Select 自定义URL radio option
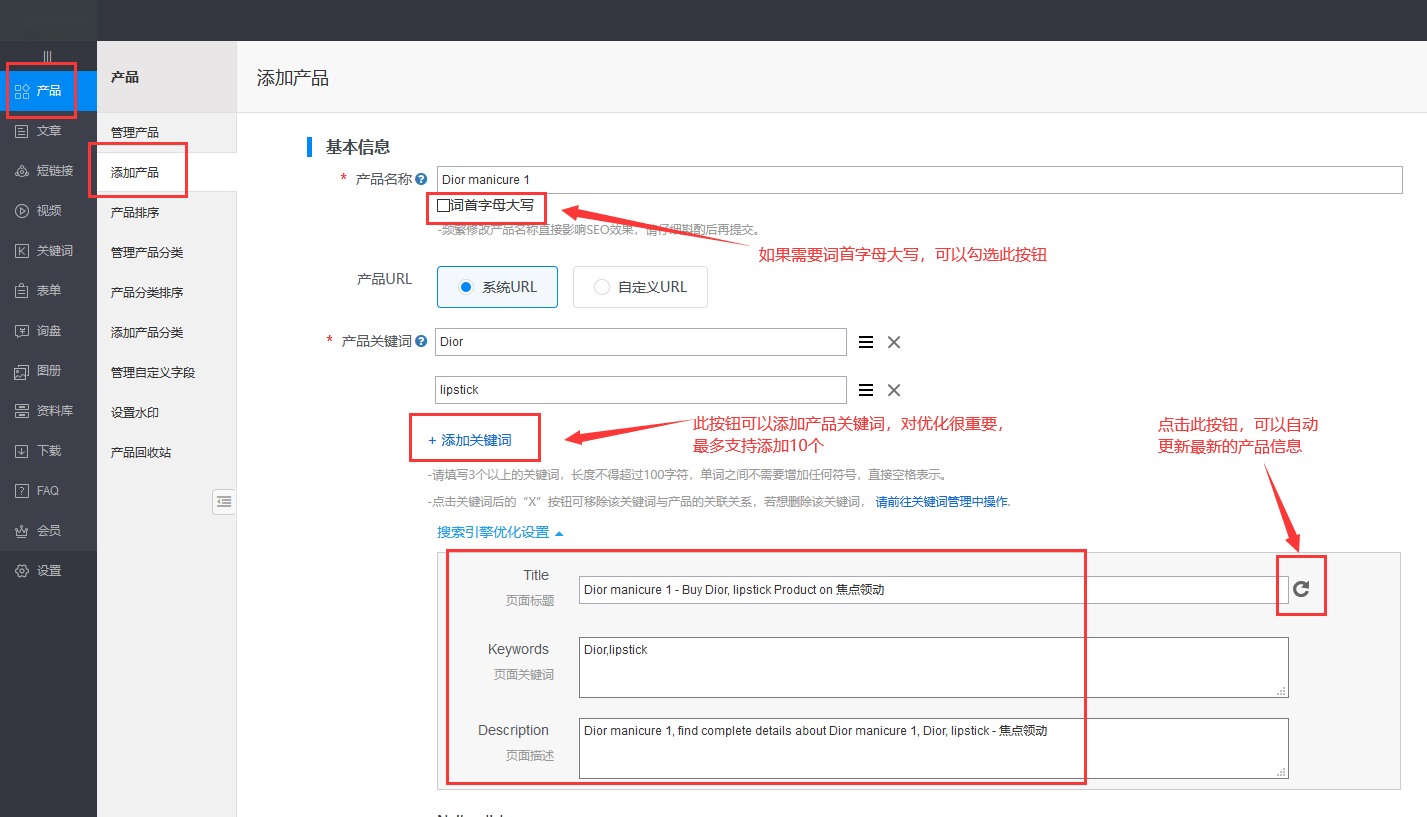1427x817 pixels. [x=640, y=287]
